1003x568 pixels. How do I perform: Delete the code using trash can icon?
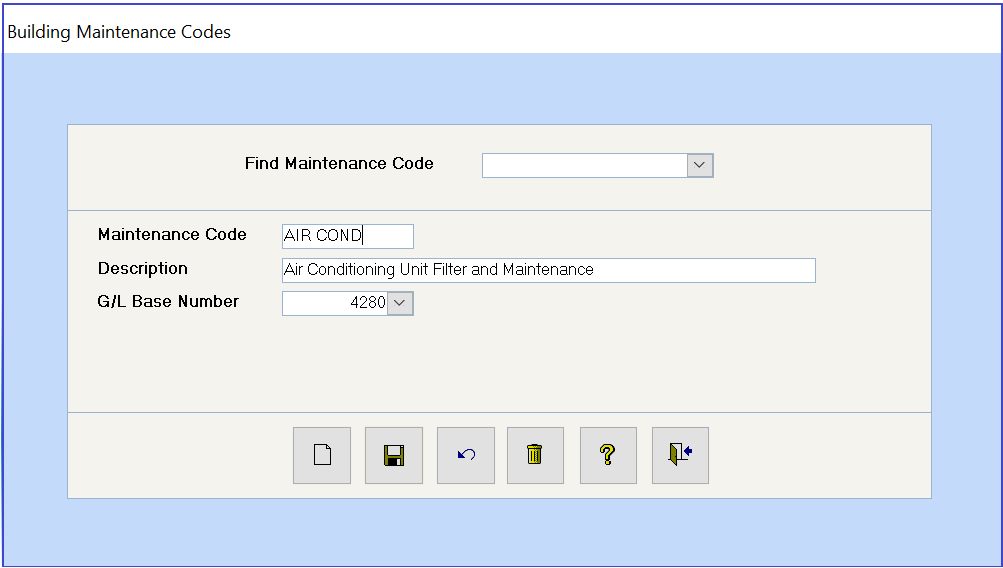click(x=535, y=455)
